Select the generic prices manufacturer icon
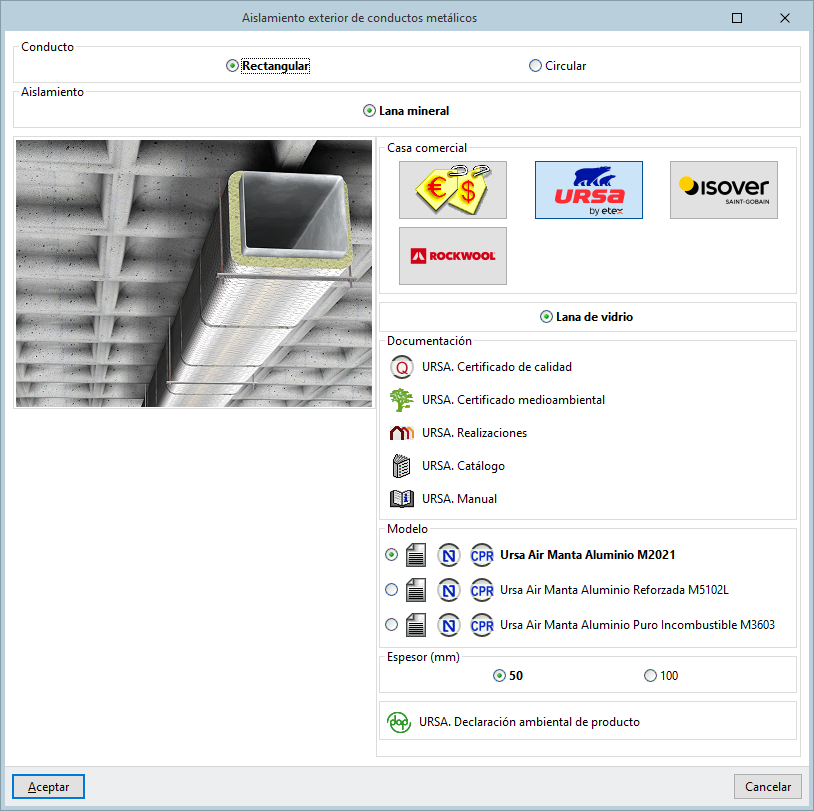 [453, 190]
